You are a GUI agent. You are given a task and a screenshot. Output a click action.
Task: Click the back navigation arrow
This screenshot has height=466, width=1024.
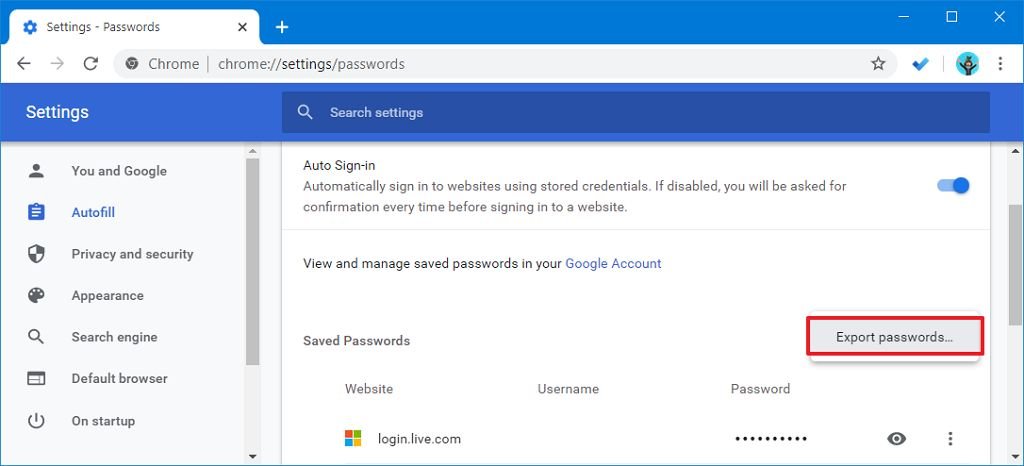pos(24,63)
